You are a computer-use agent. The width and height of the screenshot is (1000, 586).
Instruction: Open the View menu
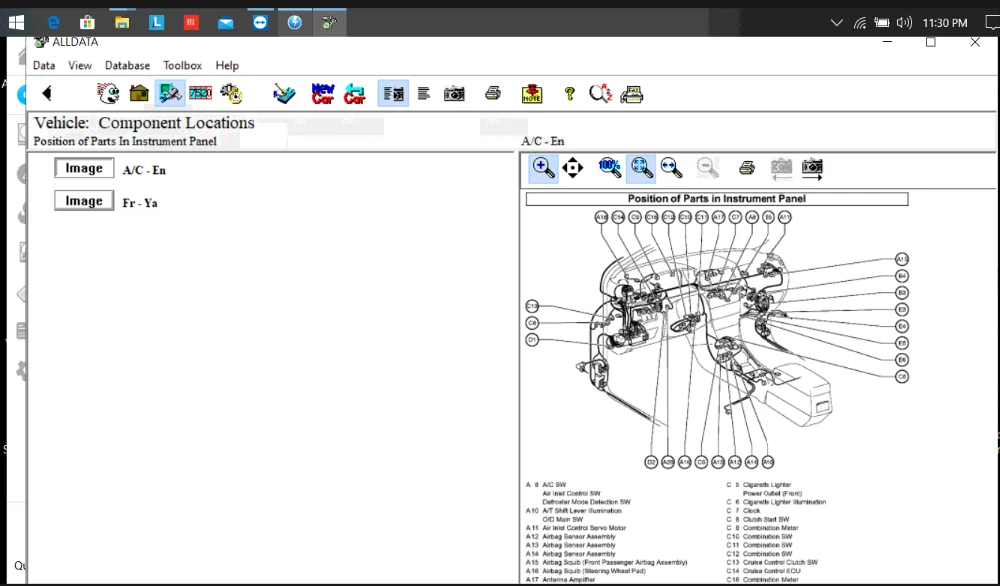(80, 65)
